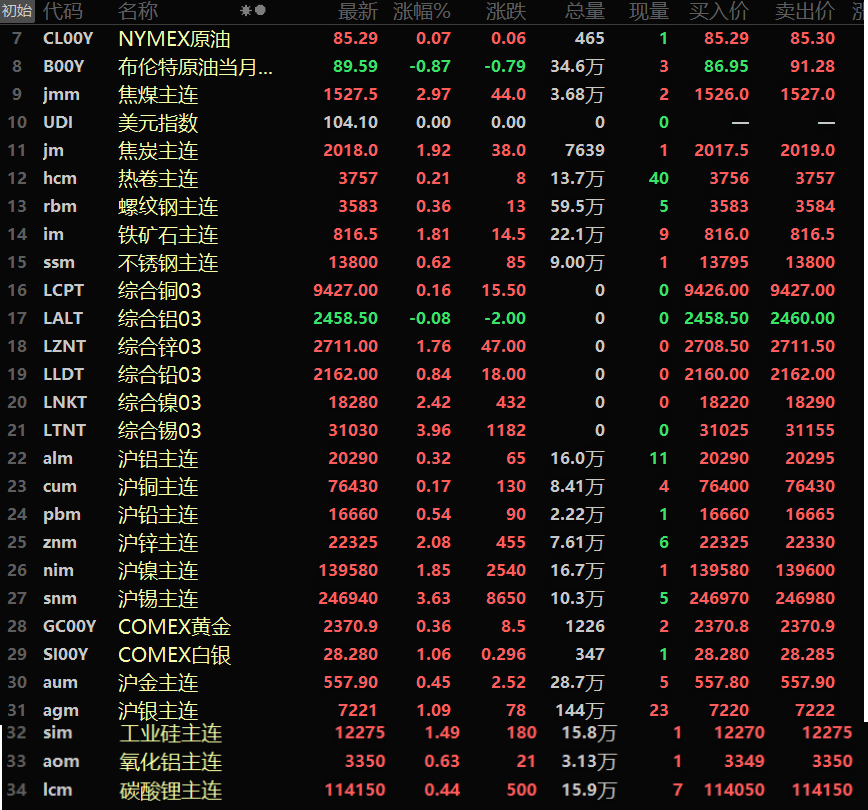Sort by 买入价 column header
This screenshot has width=868, height=810.
point(719,11)
